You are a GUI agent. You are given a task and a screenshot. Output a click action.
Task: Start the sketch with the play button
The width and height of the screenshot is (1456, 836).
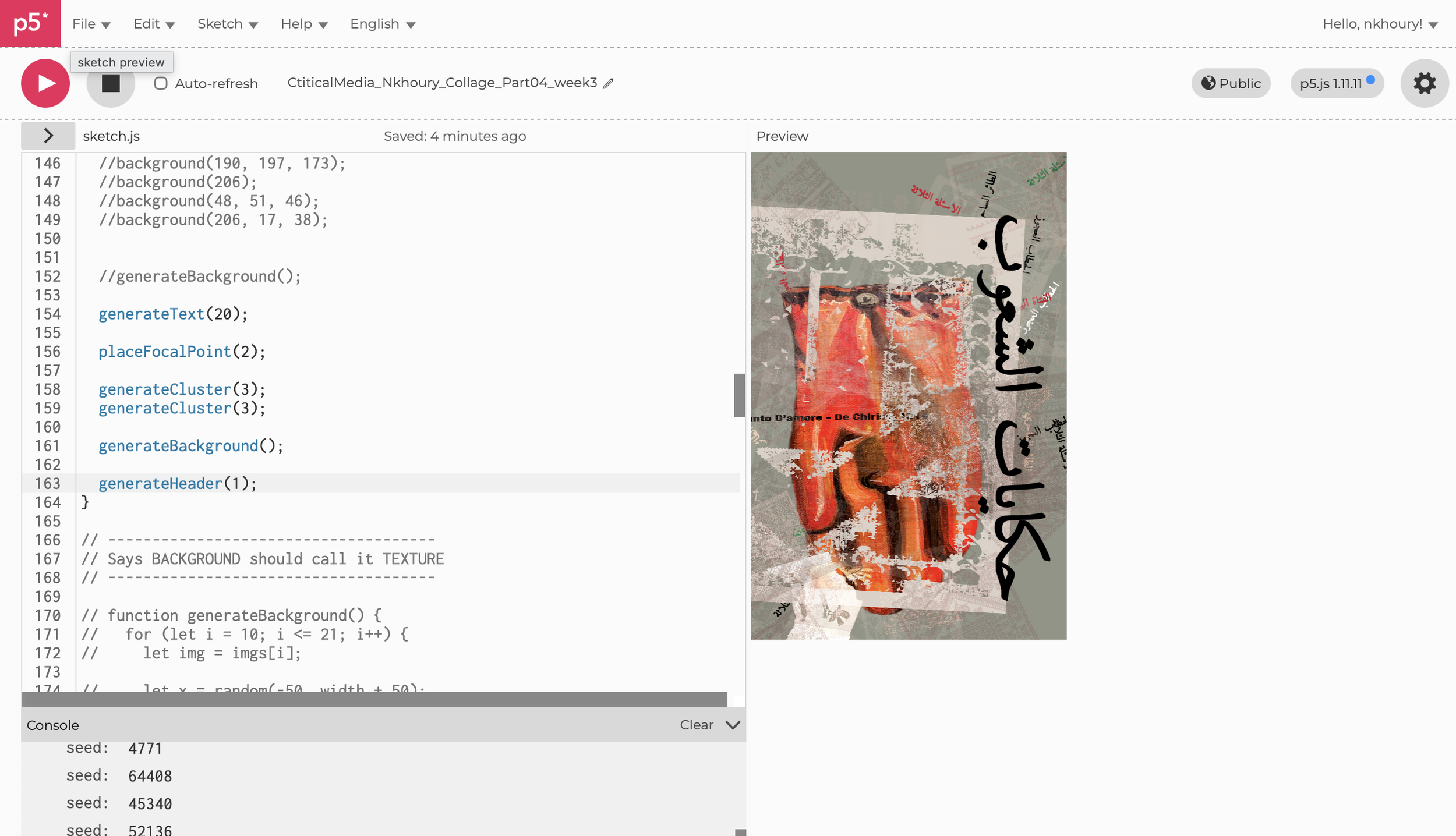tap(45, 83)
